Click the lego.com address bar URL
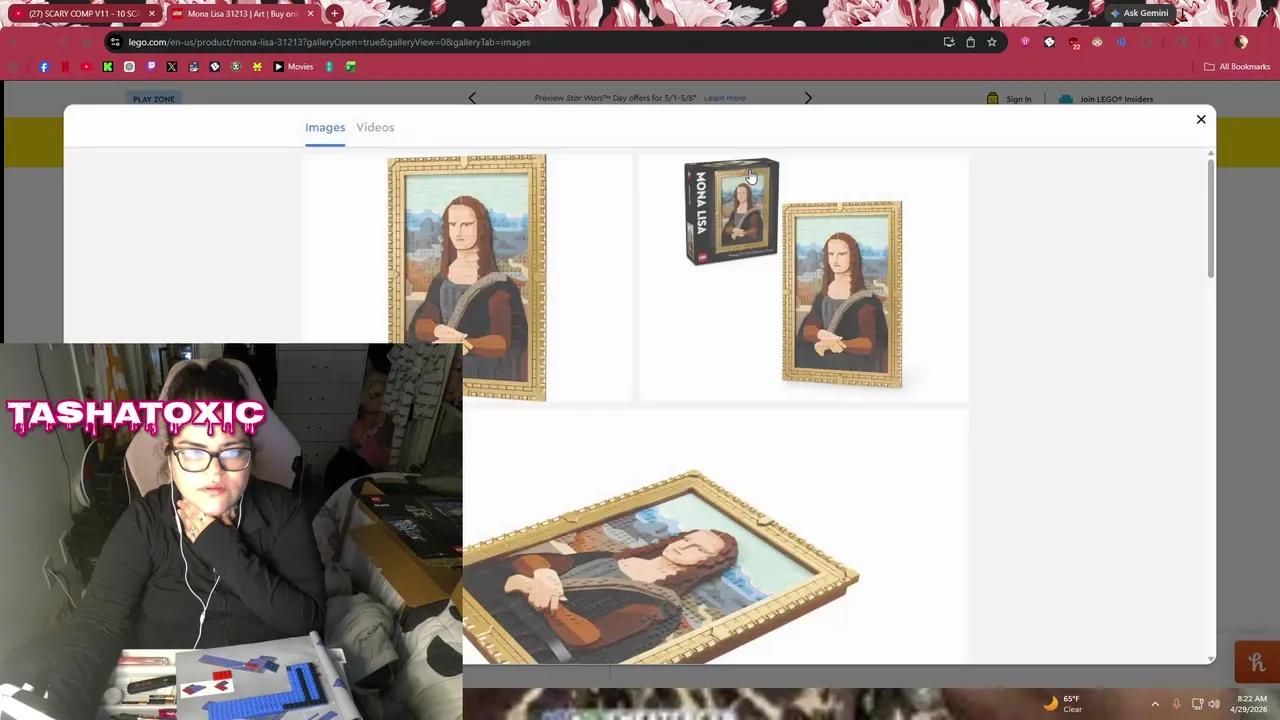This screenshot has height=720, width=1280. (x=329, y=42)
